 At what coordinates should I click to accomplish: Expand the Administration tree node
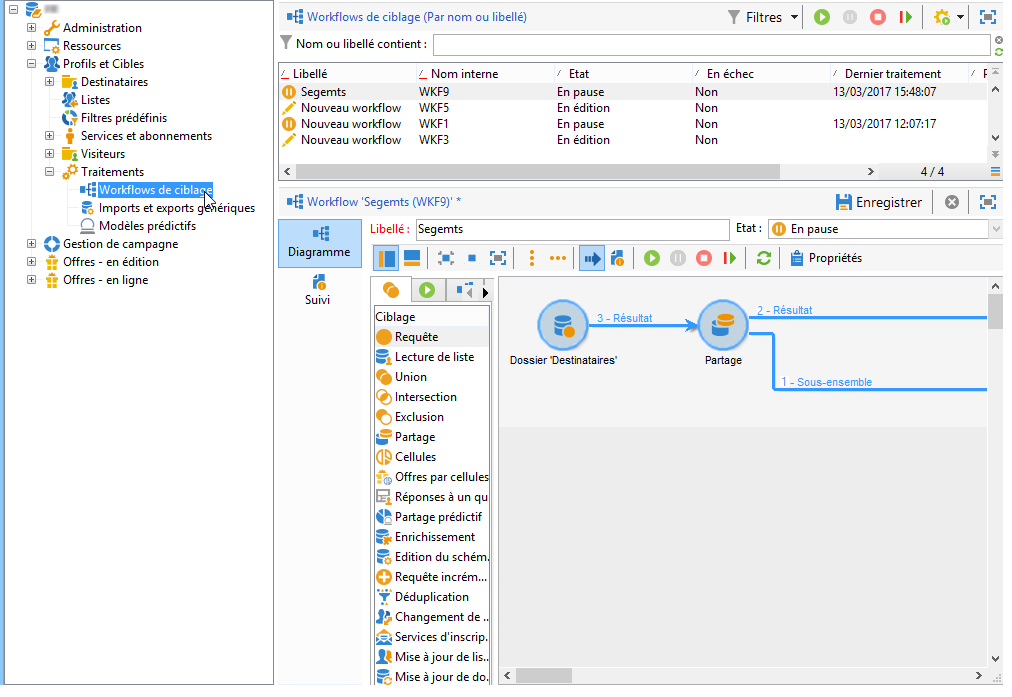pyautogui.click(x=31, y=28)
